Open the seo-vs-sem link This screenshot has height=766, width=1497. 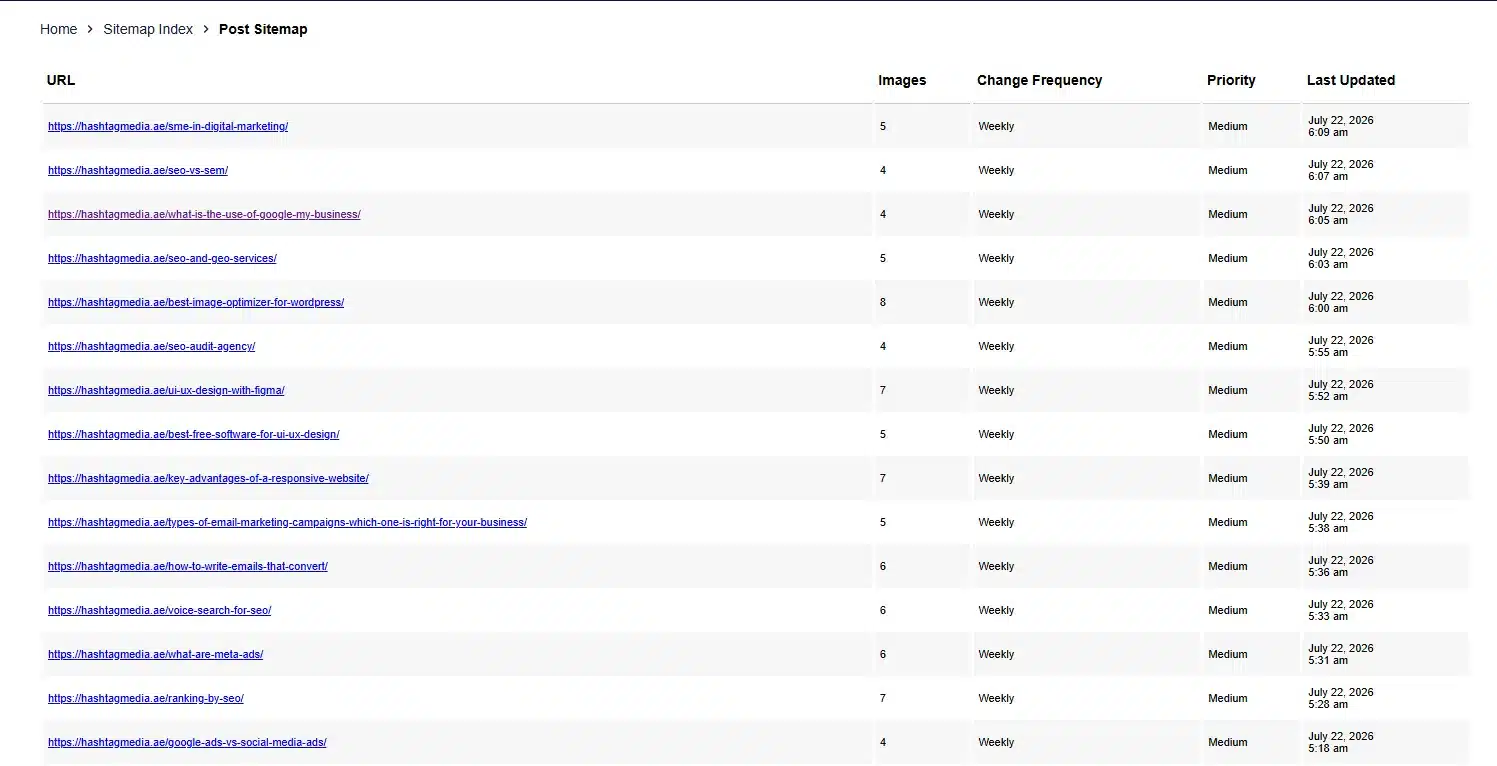tap(138, 170)
